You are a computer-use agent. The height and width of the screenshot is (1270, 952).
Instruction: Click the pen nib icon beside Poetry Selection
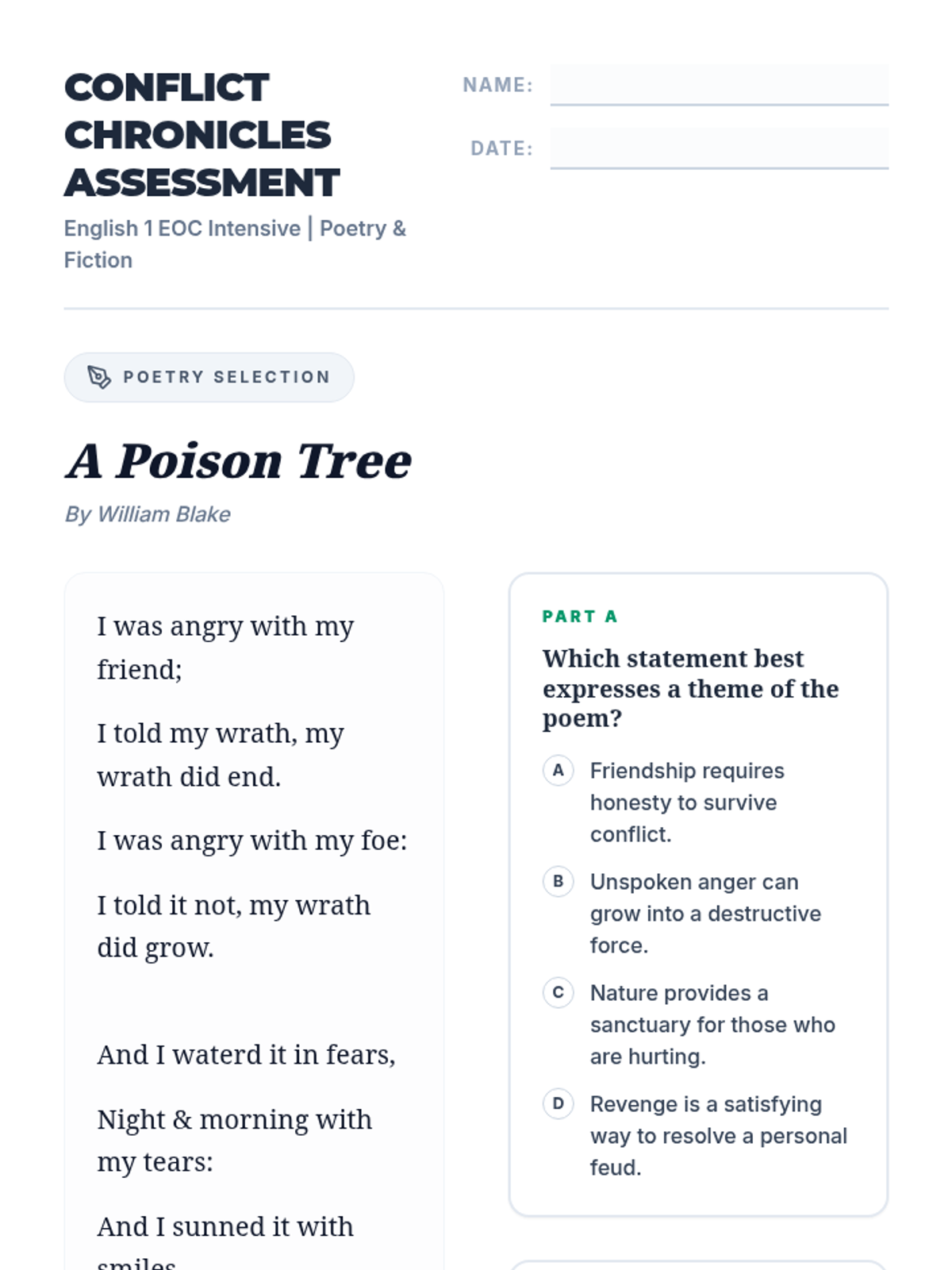tap(99, 377)
